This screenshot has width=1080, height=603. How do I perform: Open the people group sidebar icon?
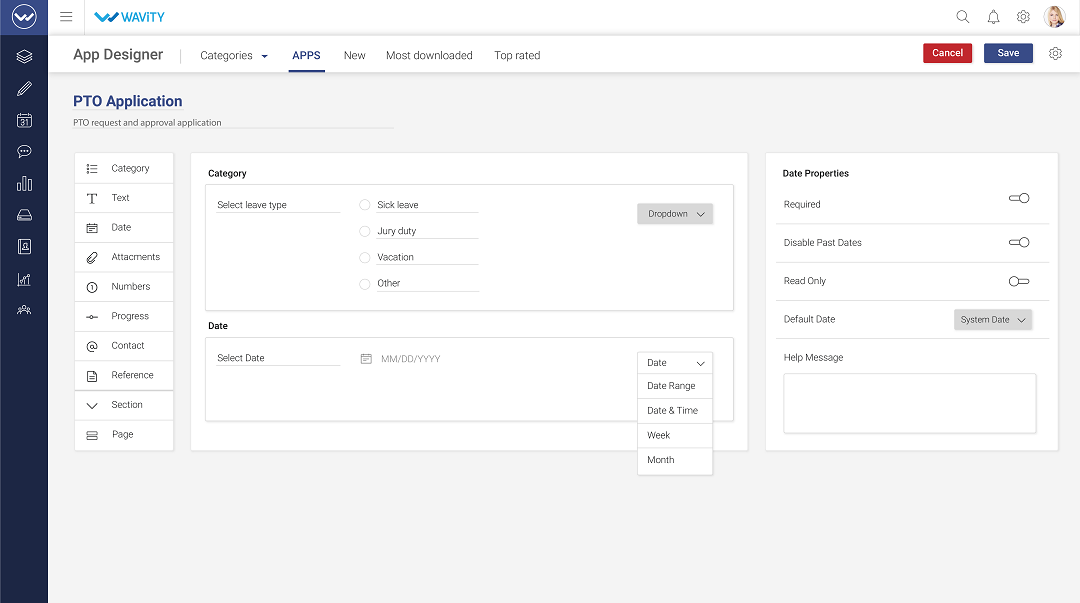tap(24, 310)
